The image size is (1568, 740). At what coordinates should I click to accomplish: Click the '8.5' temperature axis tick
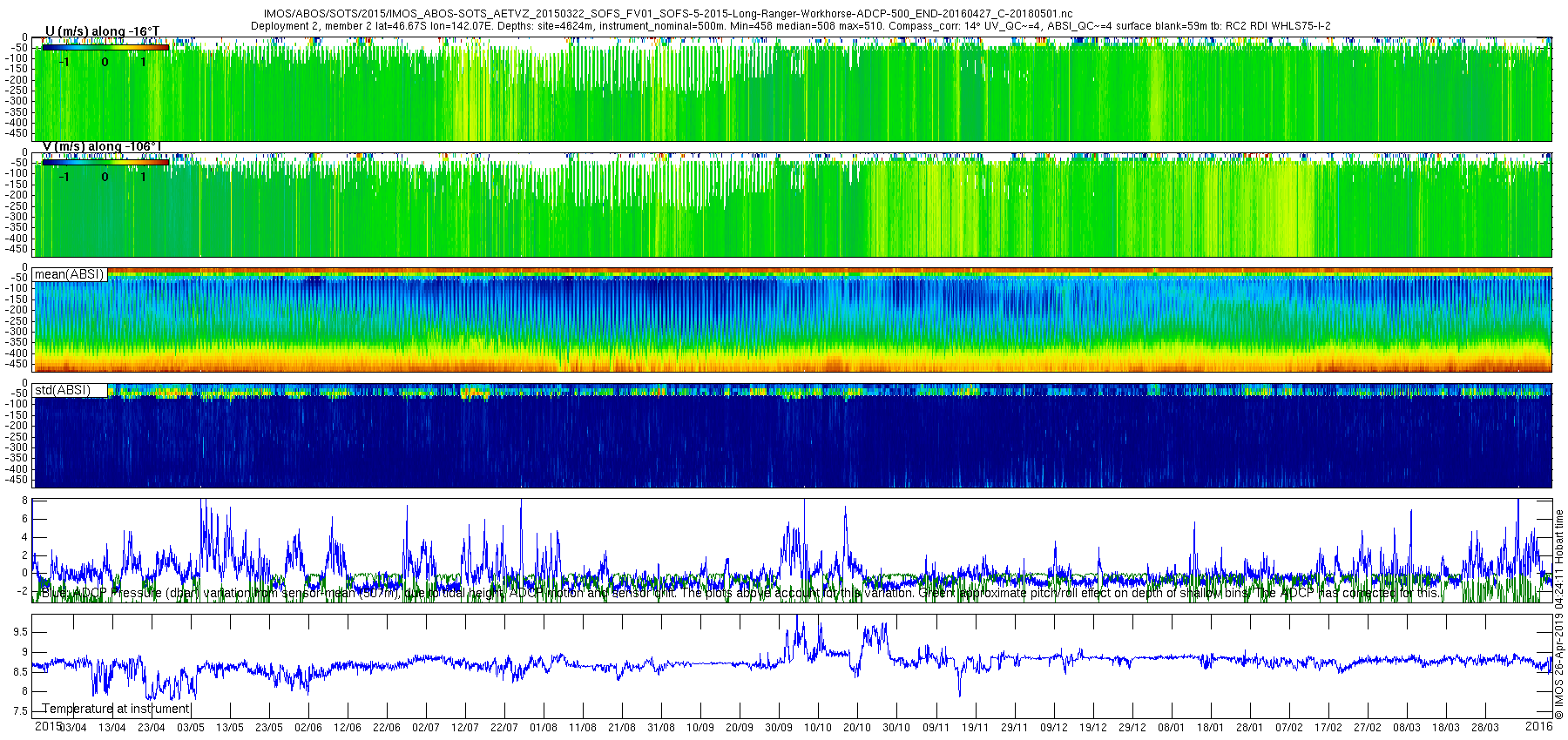(20, 672)
